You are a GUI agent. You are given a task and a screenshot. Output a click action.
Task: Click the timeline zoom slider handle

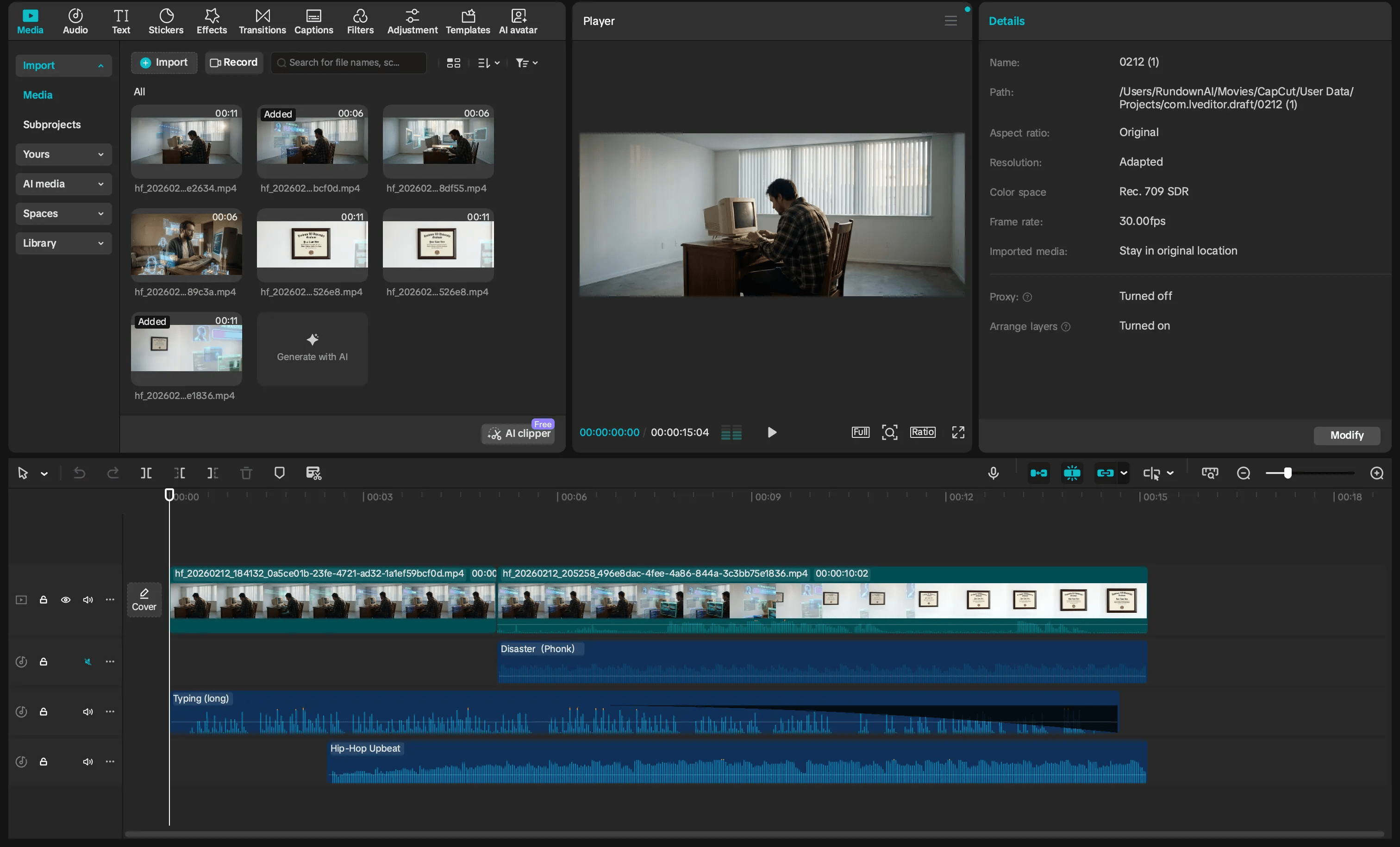pyautogui.click(x=1287, y=473)
